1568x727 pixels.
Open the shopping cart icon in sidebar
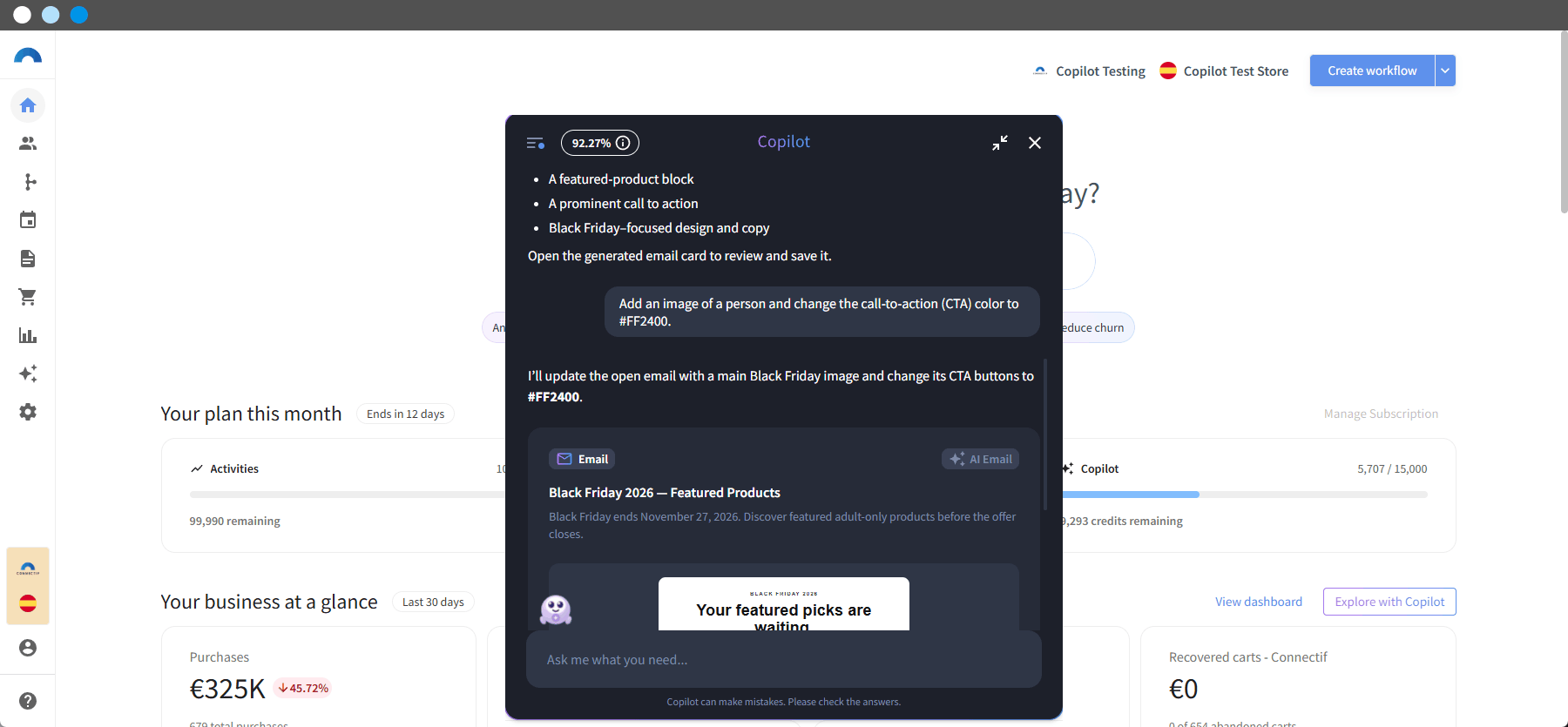pyautogui.click(x=28, y=297)
